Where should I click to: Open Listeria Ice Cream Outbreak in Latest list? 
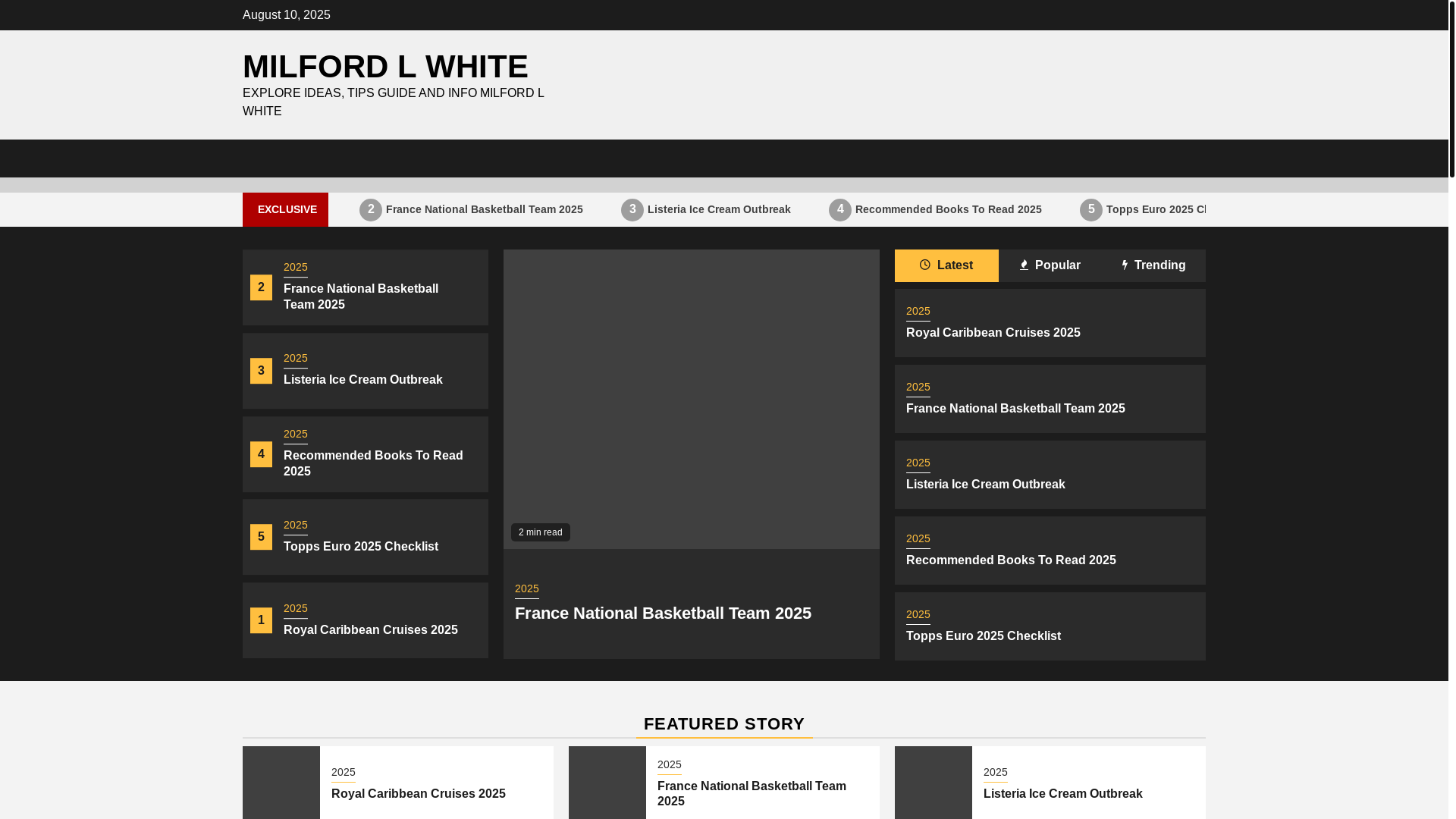pyautogui.click(x=986, y=484)
